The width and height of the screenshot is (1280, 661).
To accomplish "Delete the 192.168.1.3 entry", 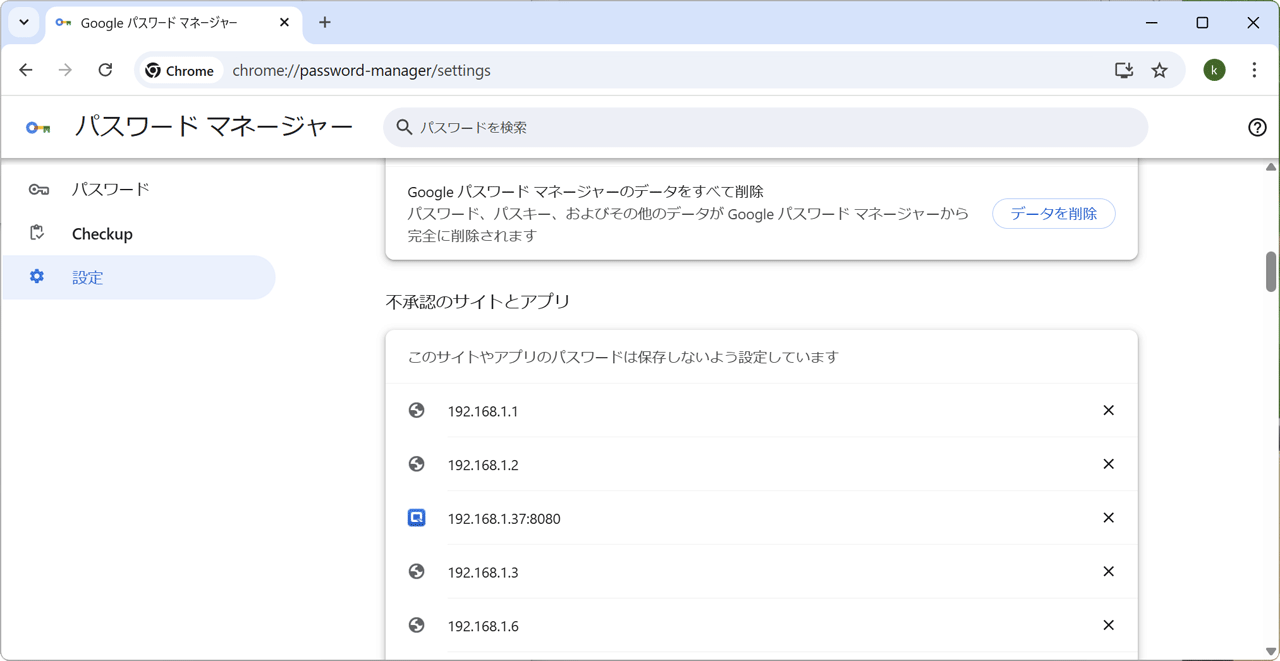I will click(x=1108, y=572).
